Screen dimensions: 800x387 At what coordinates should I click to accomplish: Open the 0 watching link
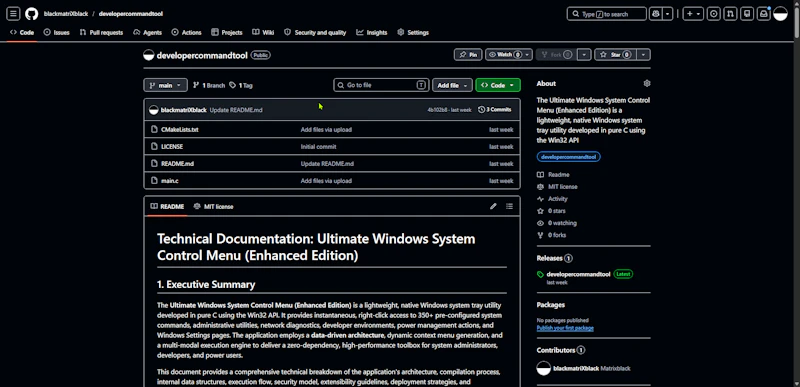click(557, 223)
